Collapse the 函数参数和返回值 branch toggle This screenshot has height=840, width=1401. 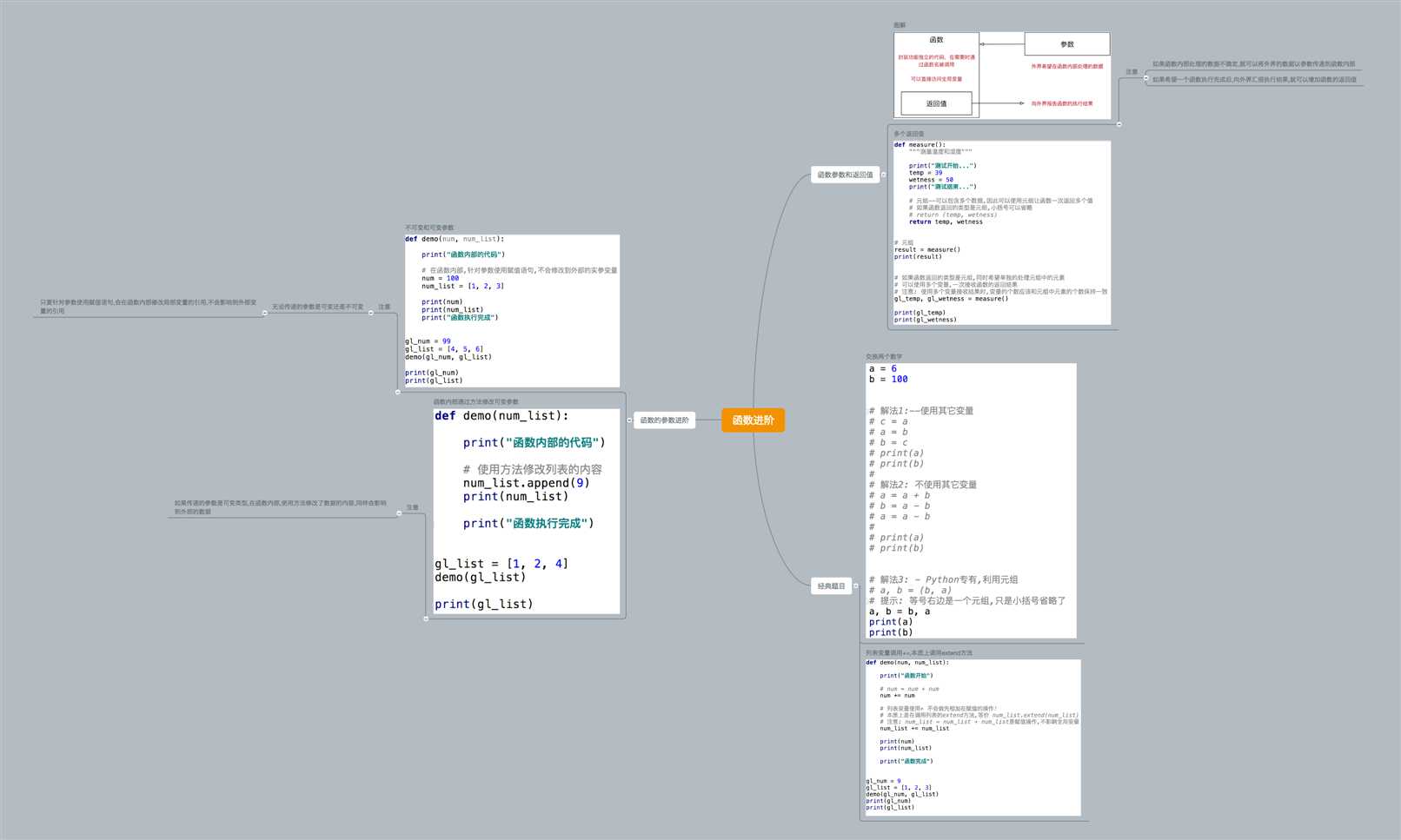(884, 175)
